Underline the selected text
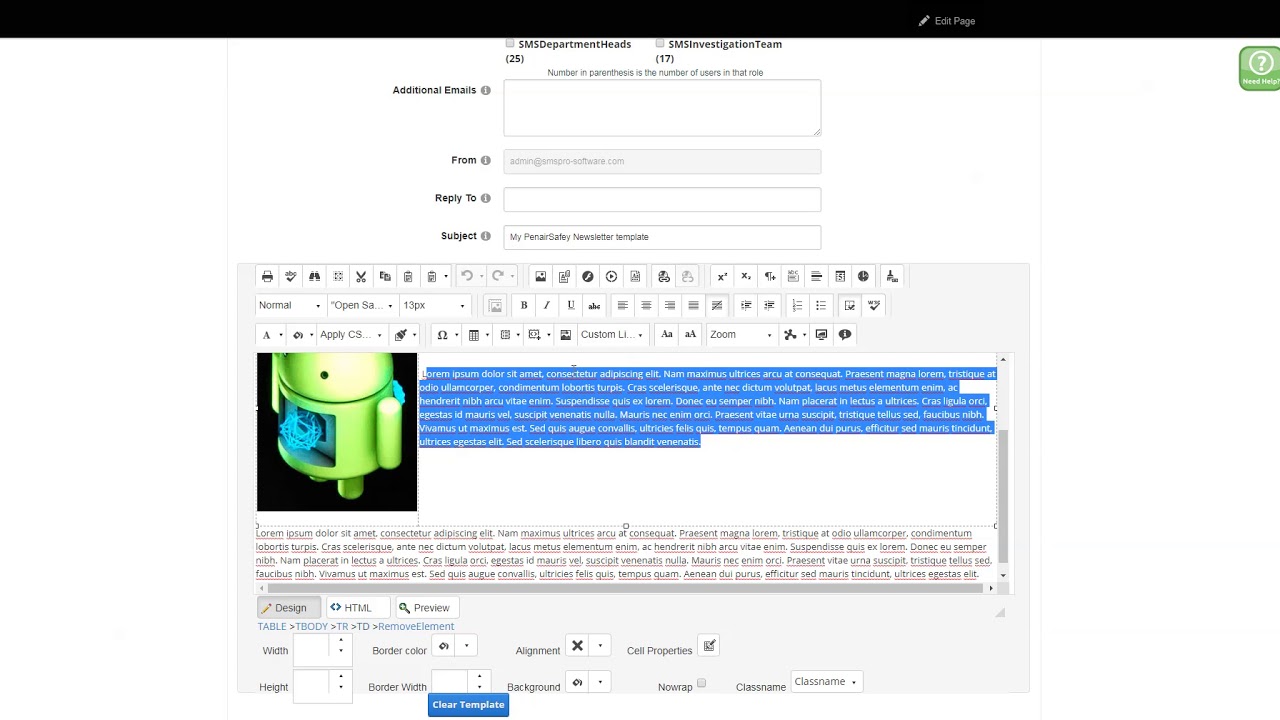The height and width of the screenshot is (720, 1280). [x=570, y=305]
